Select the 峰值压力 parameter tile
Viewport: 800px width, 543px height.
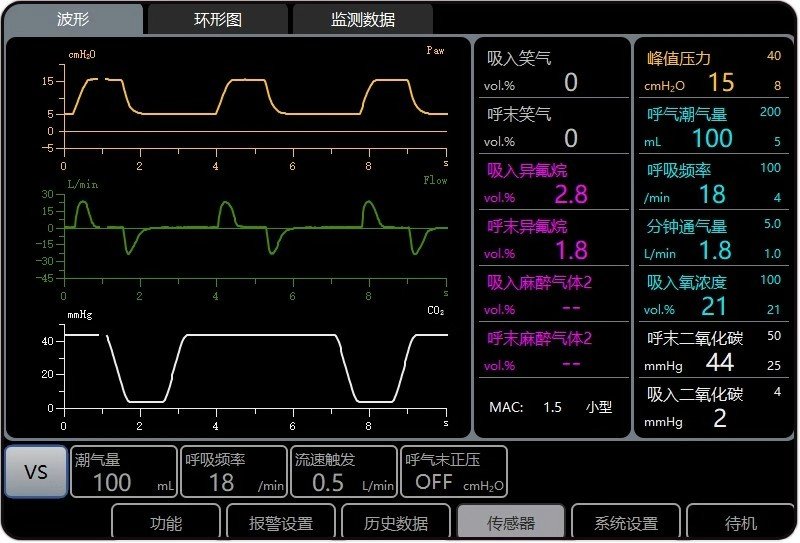711,71
